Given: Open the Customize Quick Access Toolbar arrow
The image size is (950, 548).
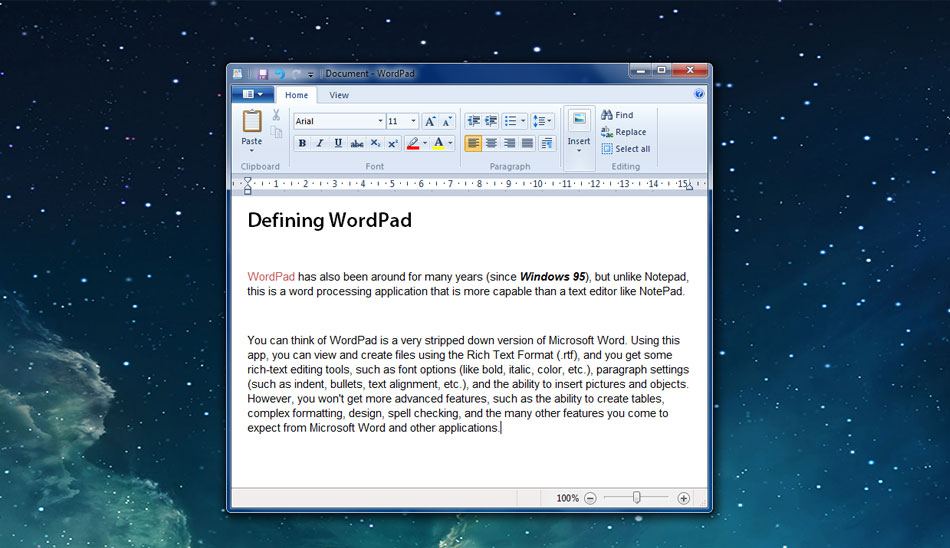Looking at the screenshot, I should [x=310, y=75].
